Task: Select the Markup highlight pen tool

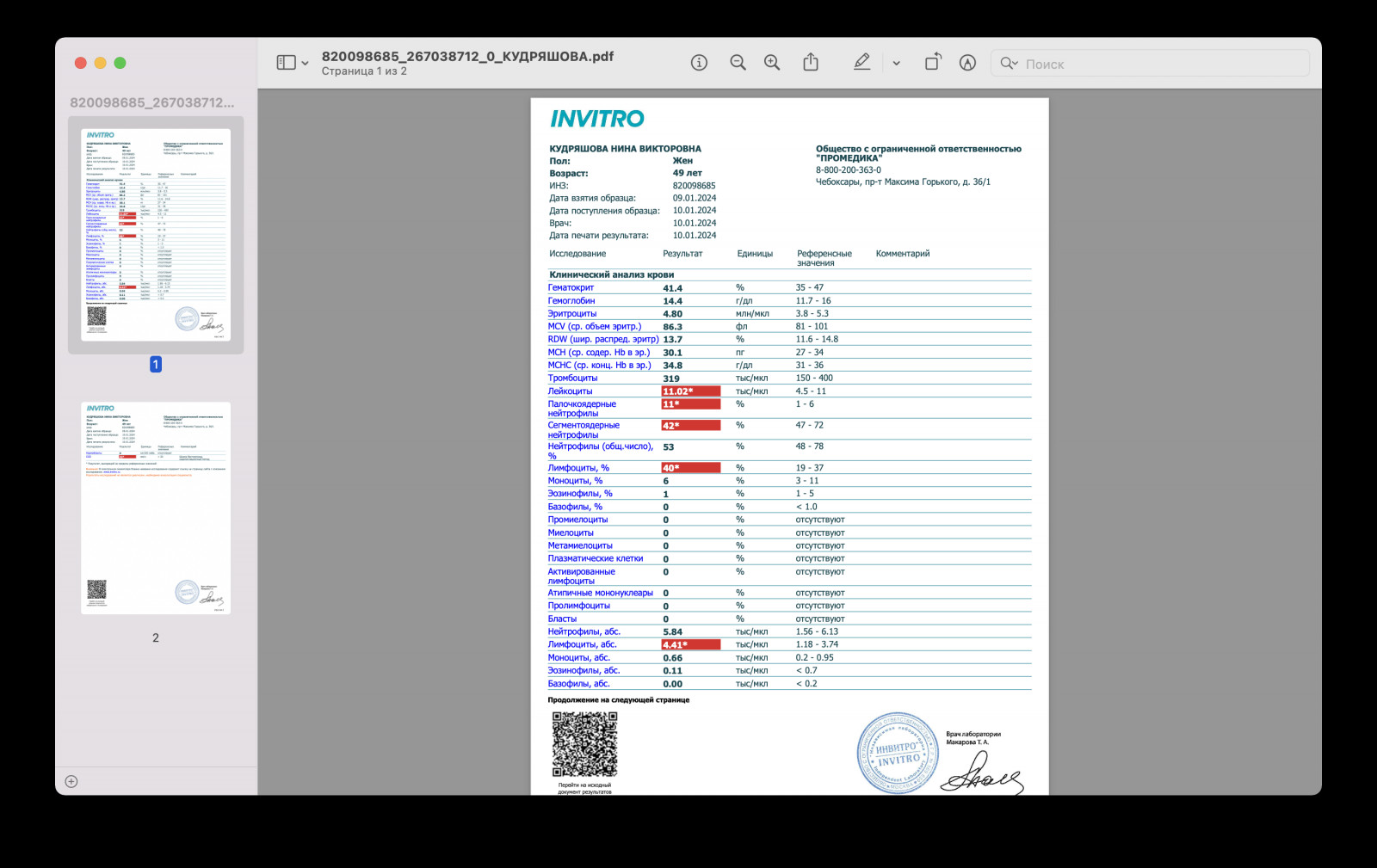Action: [x=861, y=62]
